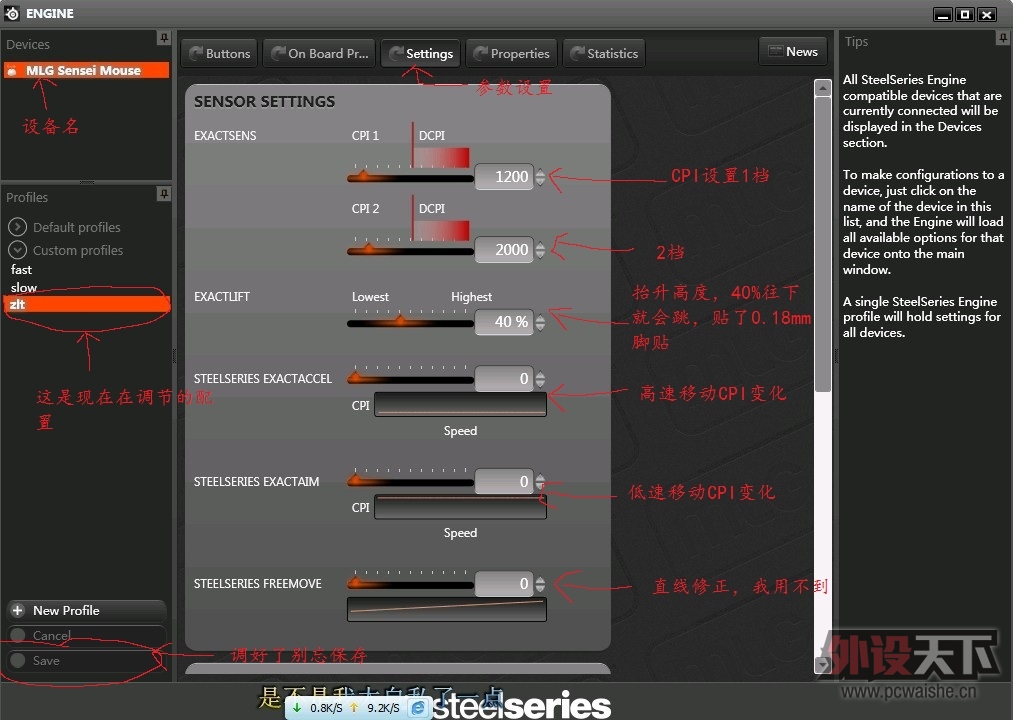1013x720 pixels.
Task: Open the Properties tab
Action: click(512, 54)
